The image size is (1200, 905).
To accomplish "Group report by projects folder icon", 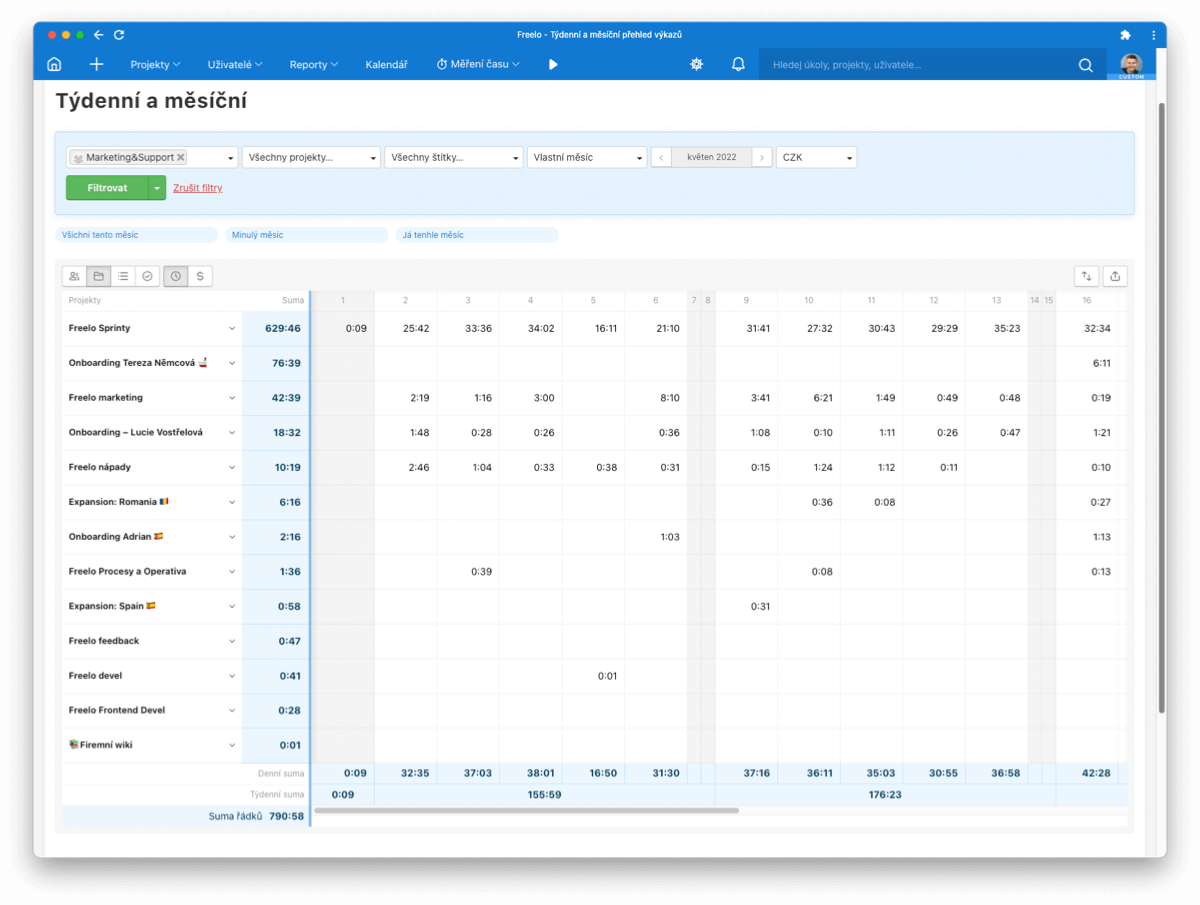I will tap(98, 276).
